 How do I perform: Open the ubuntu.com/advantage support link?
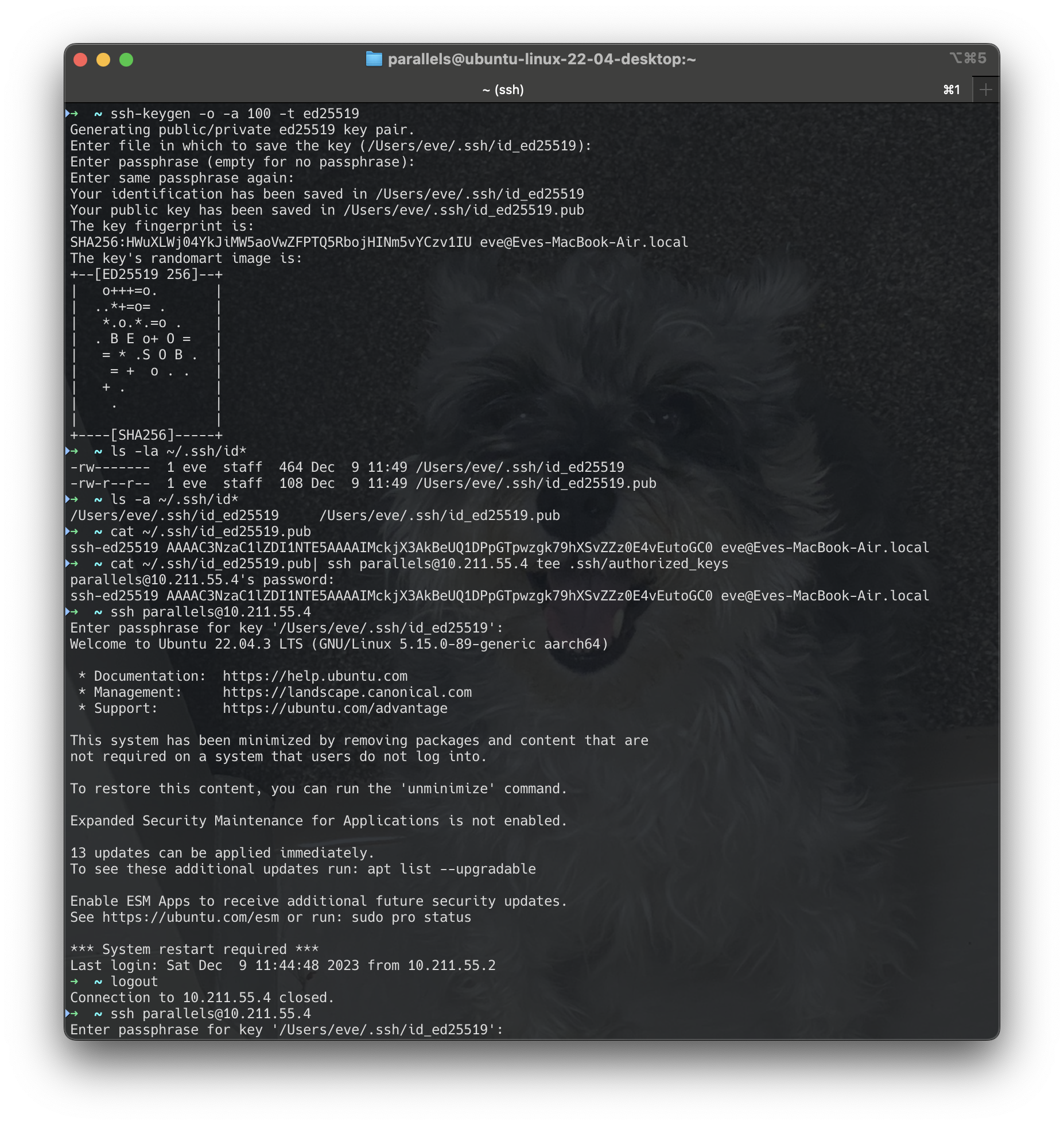[335, 708]
